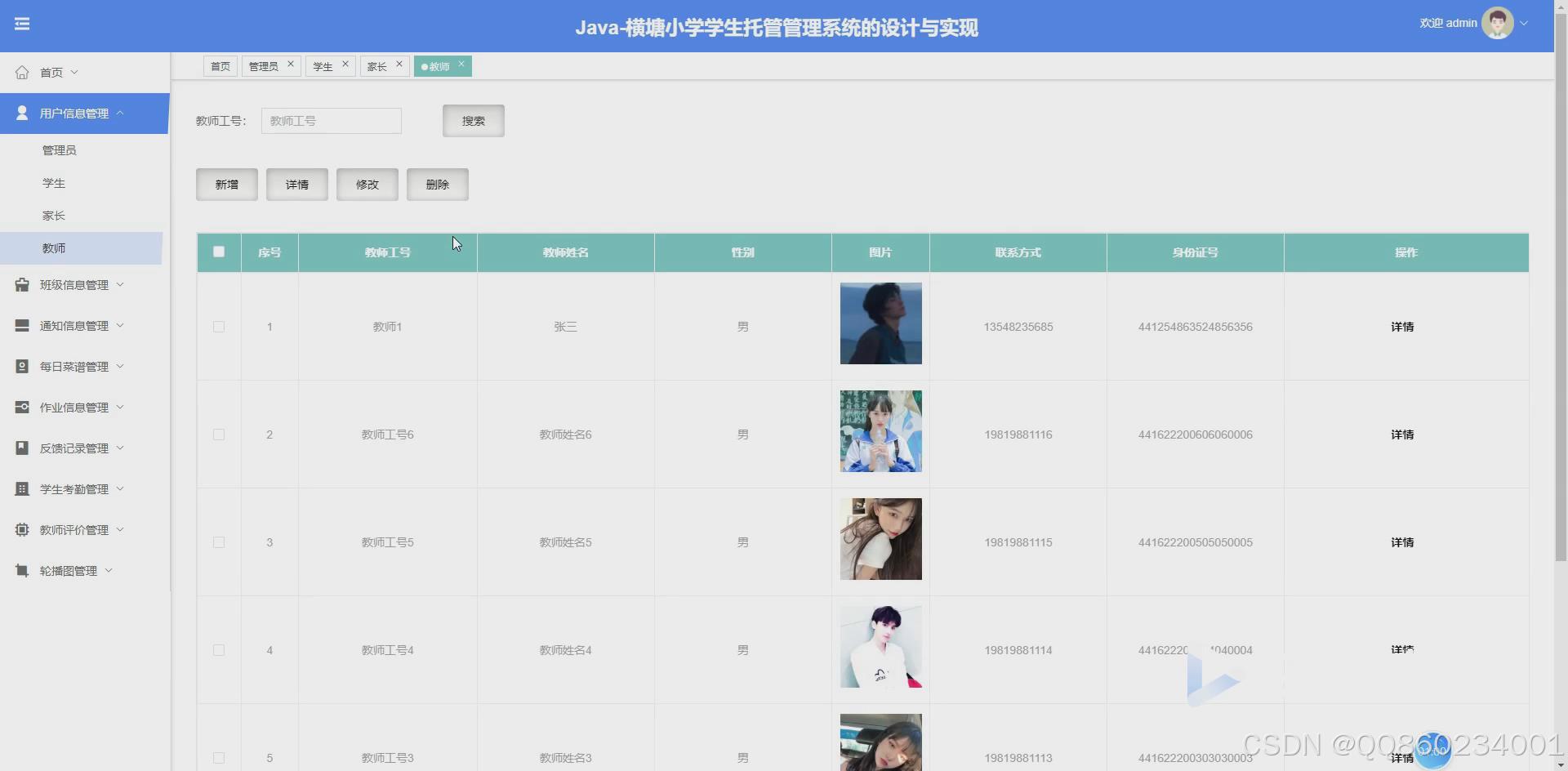Open 家长 in the sidebar submenu
The height and width of the screenshot is (771, 1568).
tap(54, 216)
